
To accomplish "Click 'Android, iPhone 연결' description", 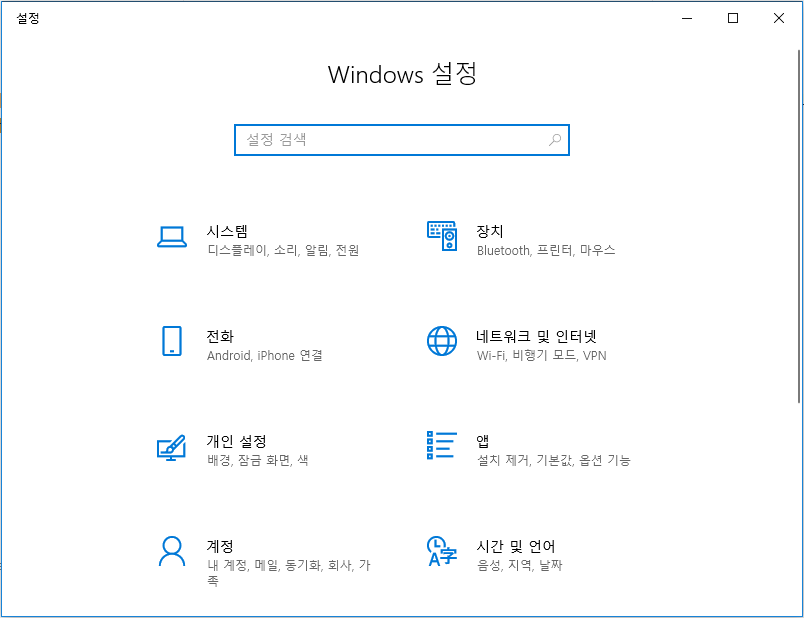I will pos(265,355).
